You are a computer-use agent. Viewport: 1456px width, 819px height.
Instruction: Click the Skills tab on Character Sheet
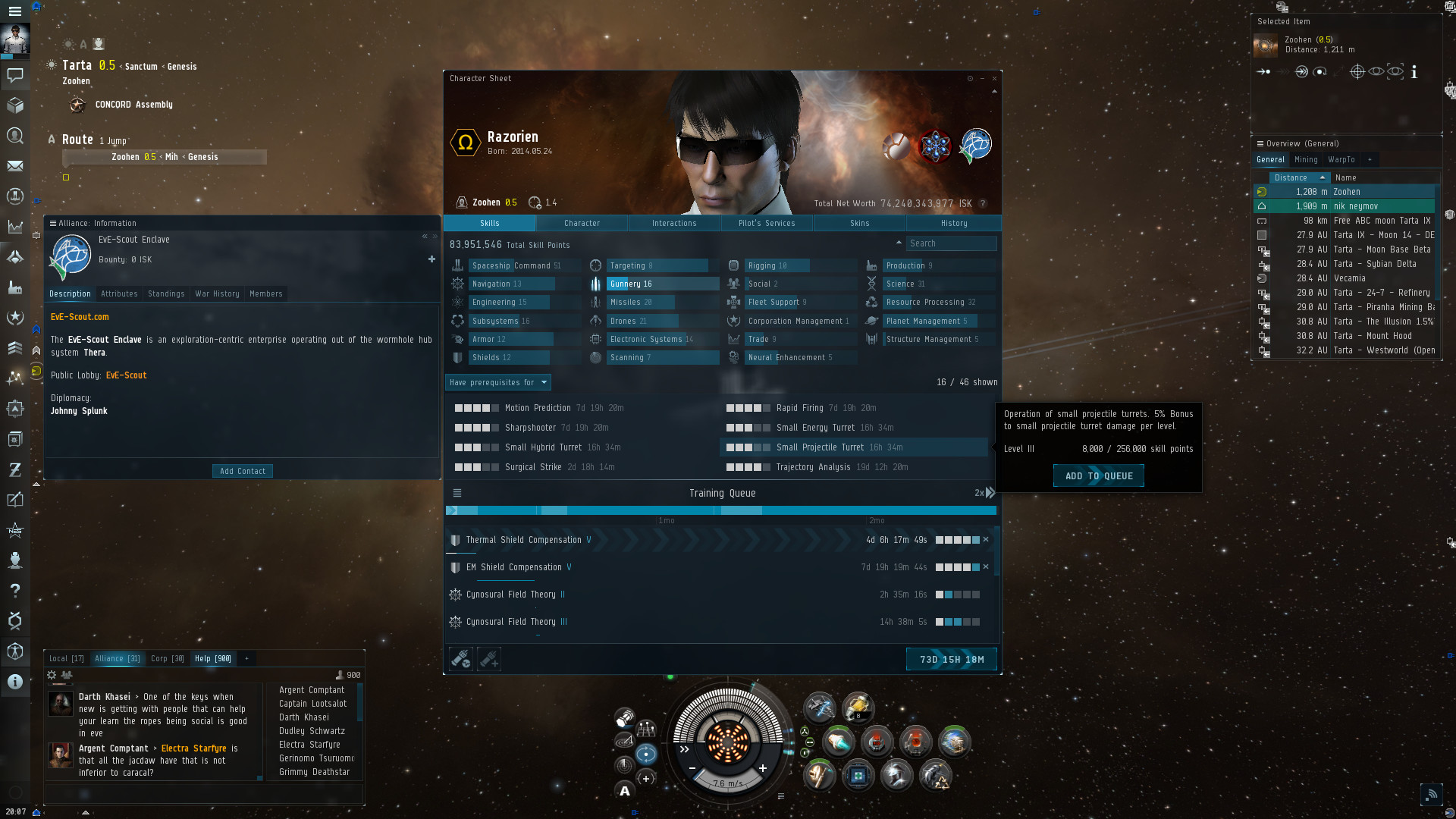[490, 222]
